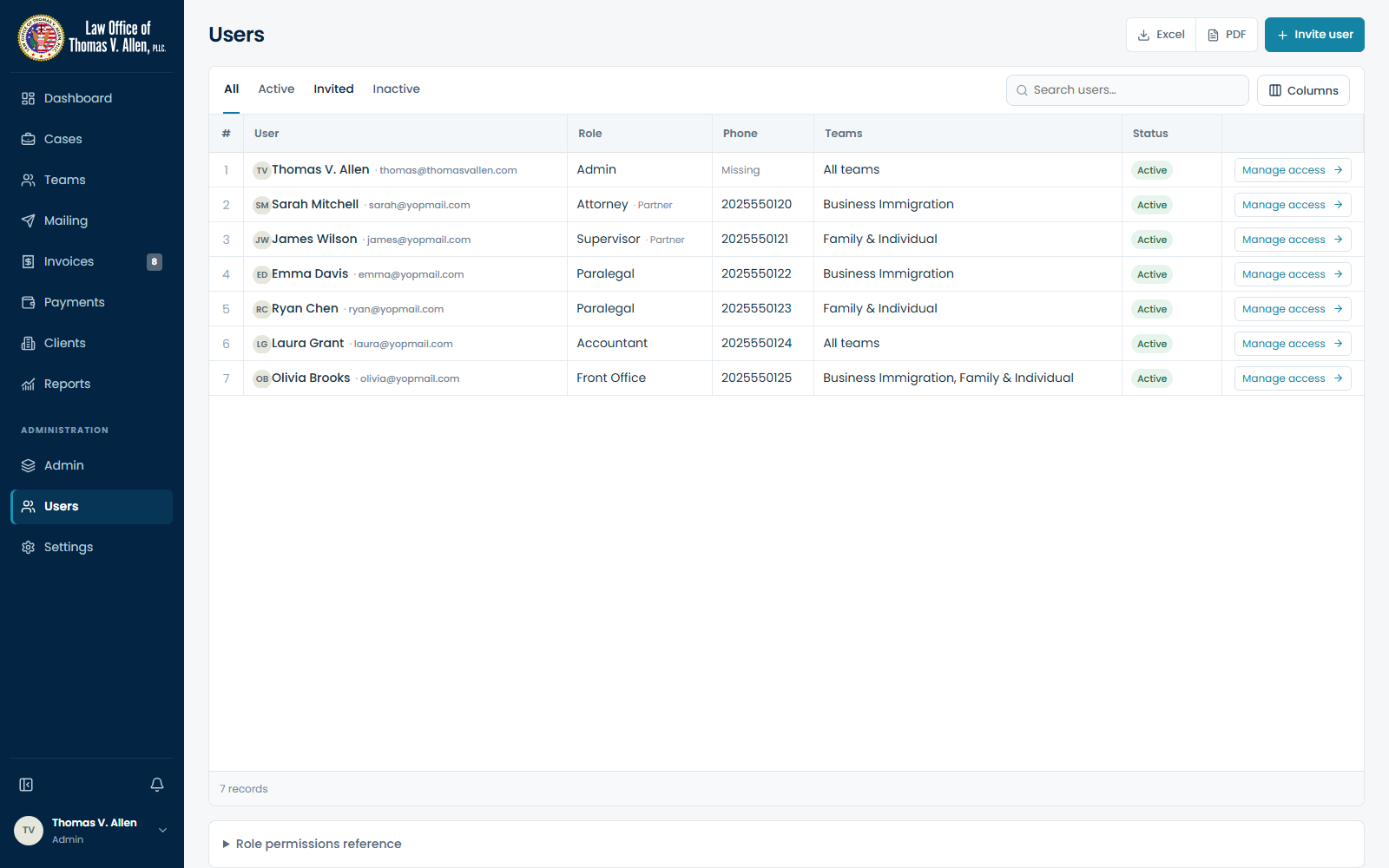The height and width of the screenshot is (868, 1389).
Task: Switch to the Inactive users tab
Action: pos(396,89)
